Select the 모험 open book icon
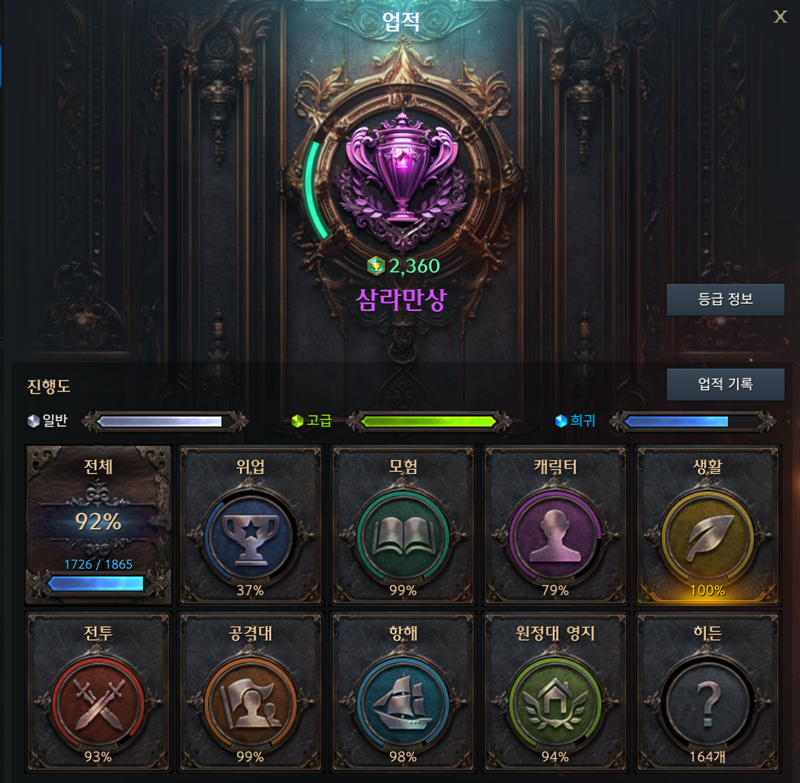 tap(403, 537)
